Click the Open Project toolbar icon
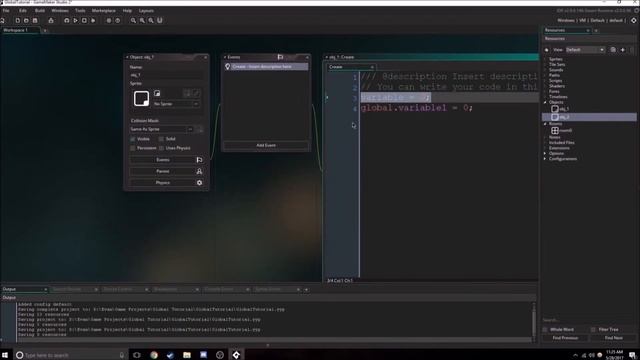Viewport: 640px width, 360px height. [x=26, y=20]
